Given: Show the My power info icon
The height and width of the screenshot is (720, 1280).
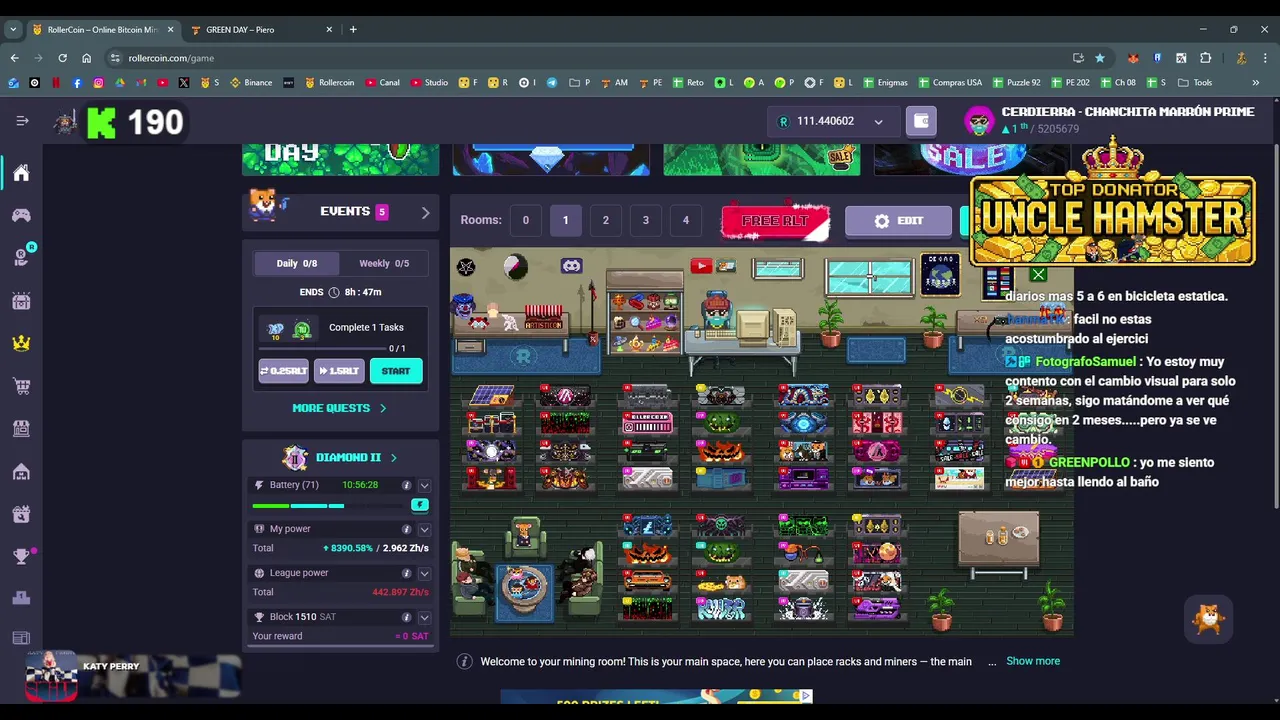Looking at the screenshot, I should (x=406, y=529).
